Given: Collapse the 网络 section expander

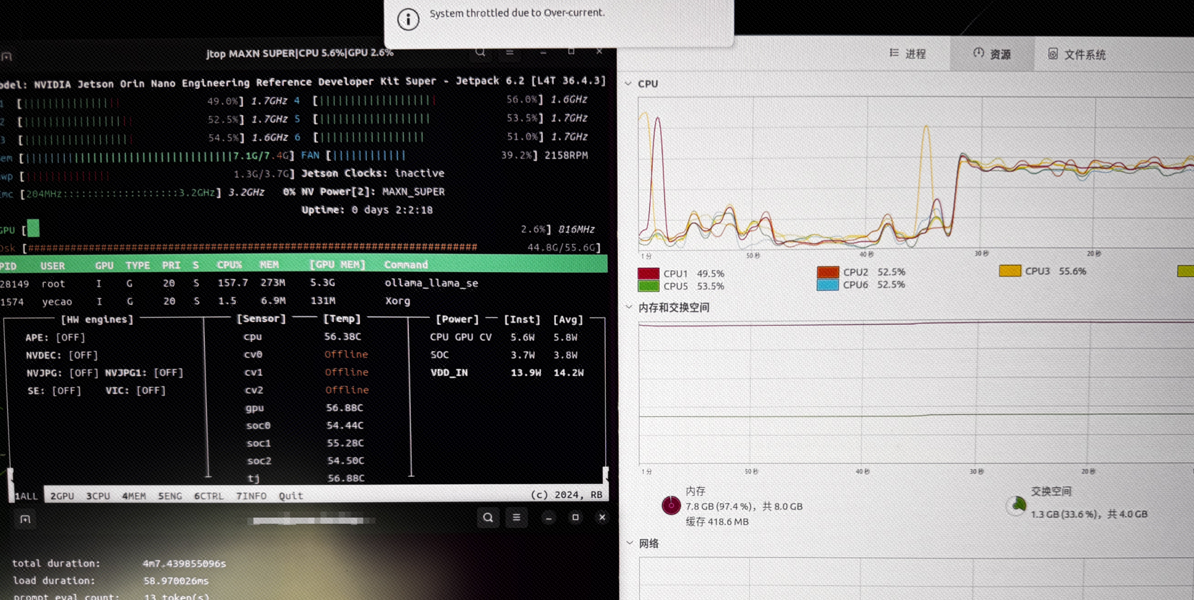Looking at the screenshot, I should [x=628, y=544].
